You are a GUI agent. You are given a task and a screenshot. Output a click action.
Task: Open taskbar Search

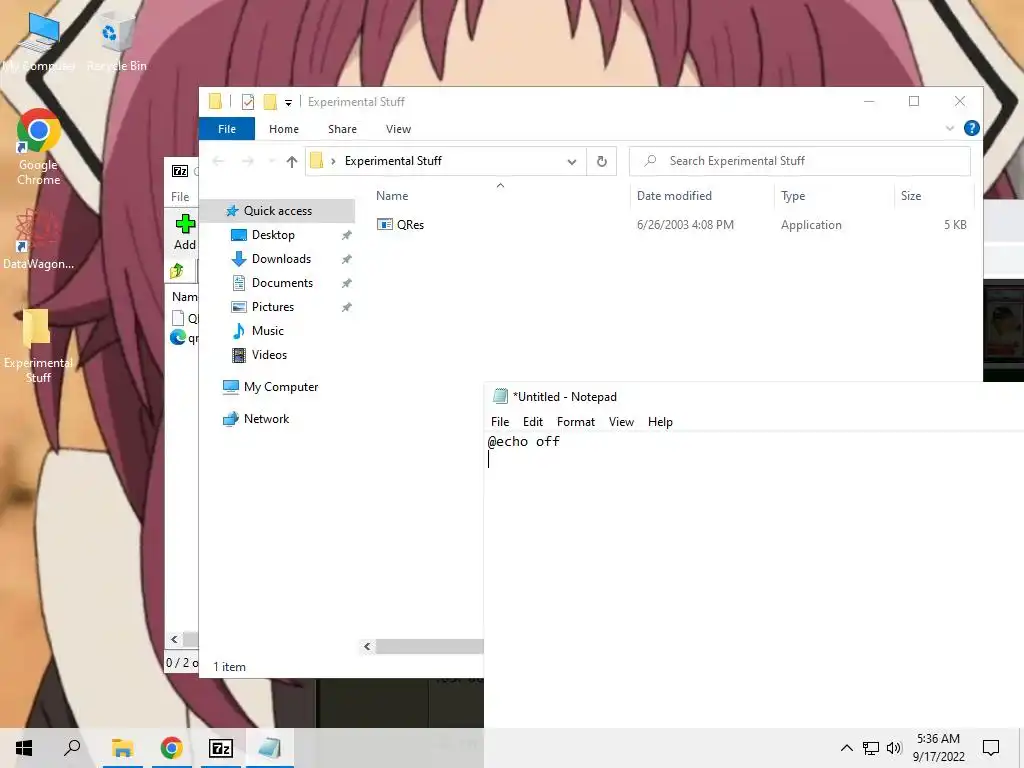point(72,748)
